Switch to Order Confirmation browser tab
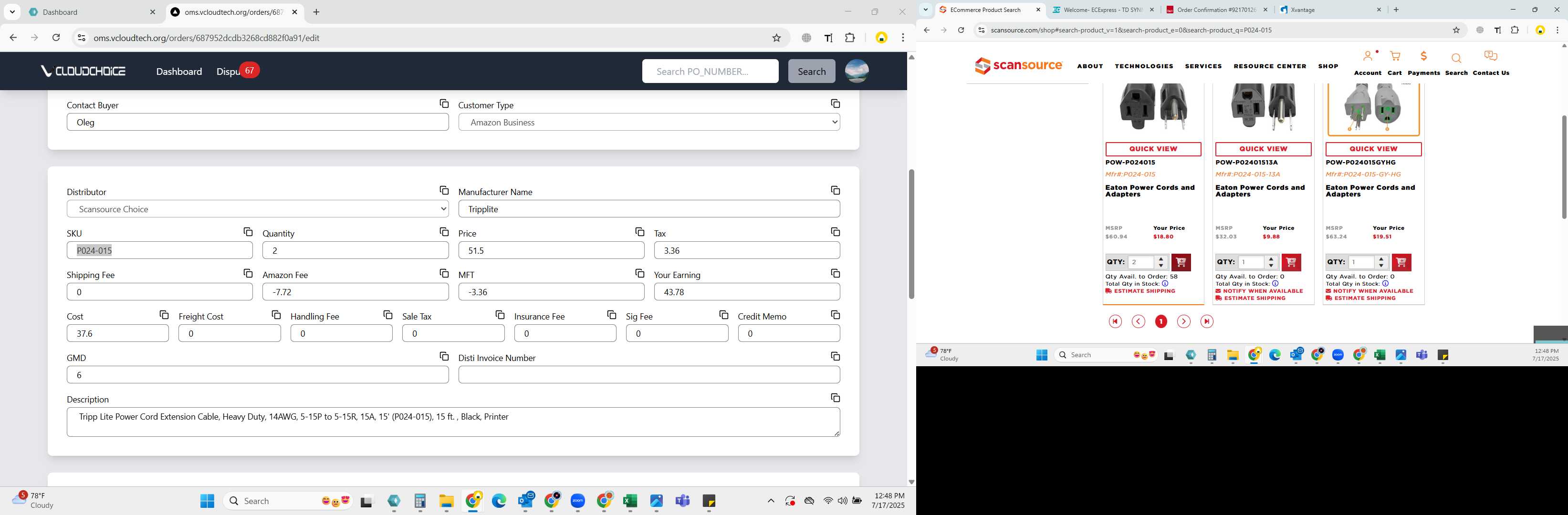1568x515 pixels. click(x=1216, y=10)
